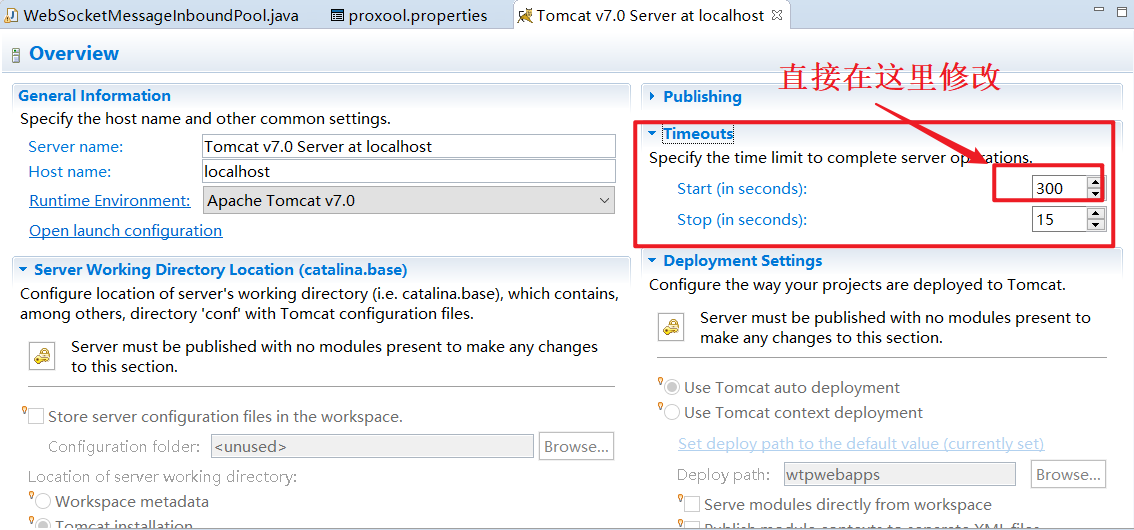Click Browse next to Deploy path

click(x=1069, y=474)
